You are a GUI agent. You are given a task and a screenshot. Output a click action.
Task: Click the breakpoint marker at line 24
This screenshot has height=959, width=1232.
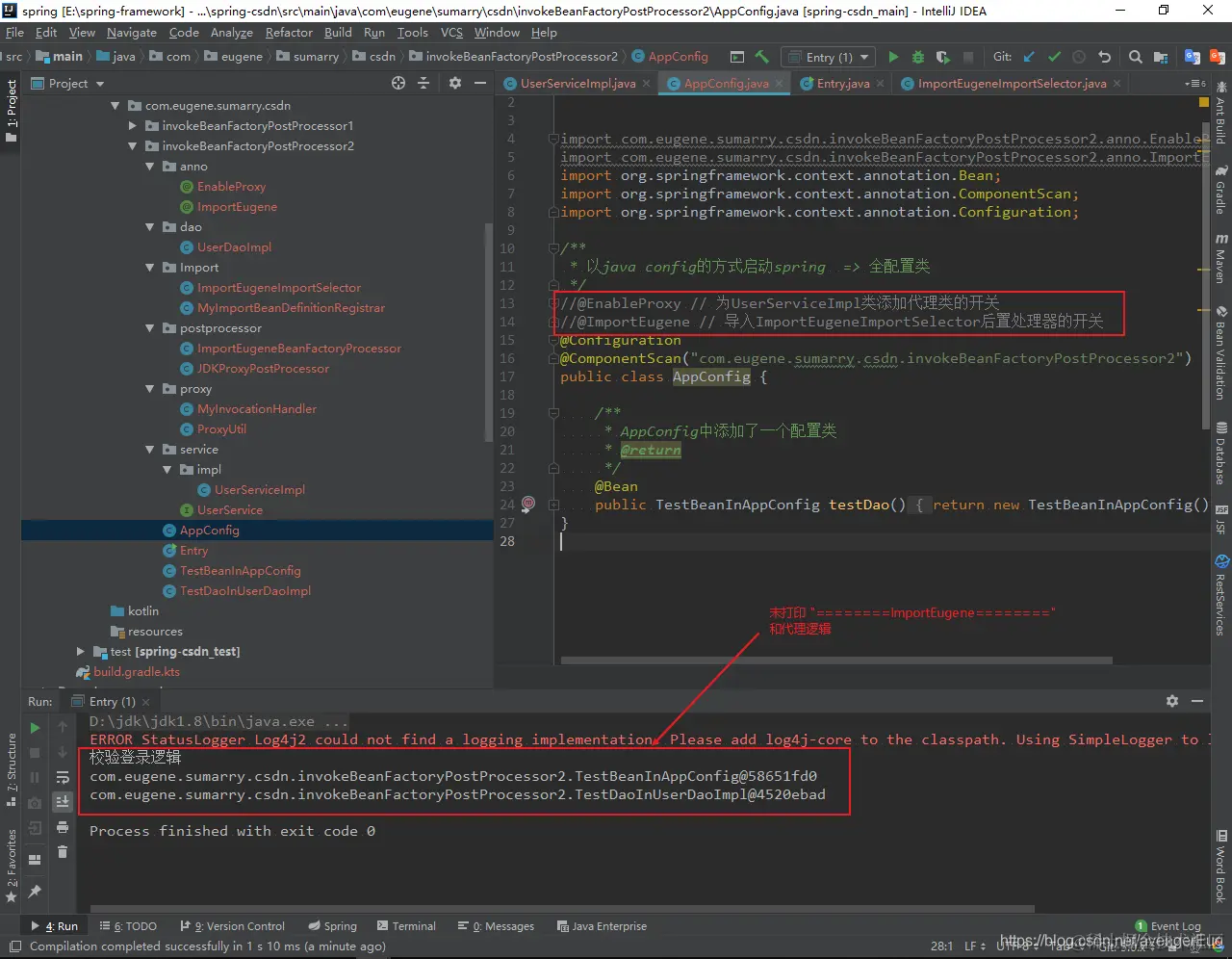[528, 504]
